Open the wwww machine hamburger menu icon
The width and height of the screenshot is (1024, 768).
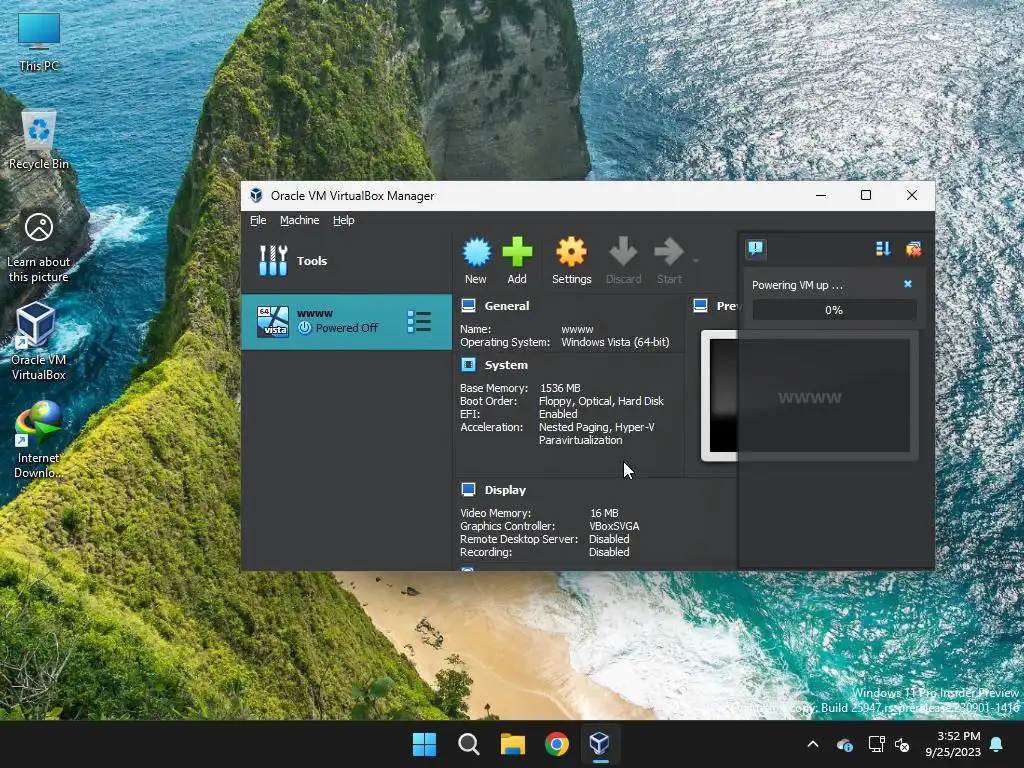(419, 321)
